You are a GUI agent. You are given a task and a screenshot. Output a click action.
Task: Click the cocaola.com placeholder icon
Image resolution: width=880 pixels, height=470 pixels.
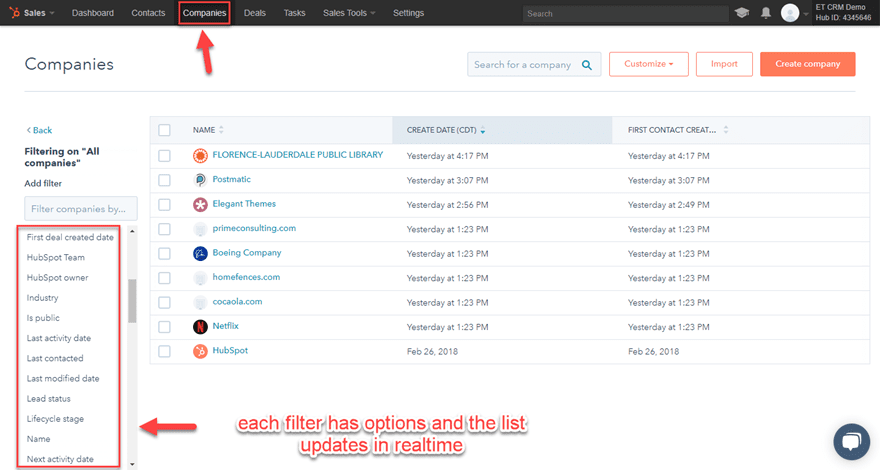point(200,302)
